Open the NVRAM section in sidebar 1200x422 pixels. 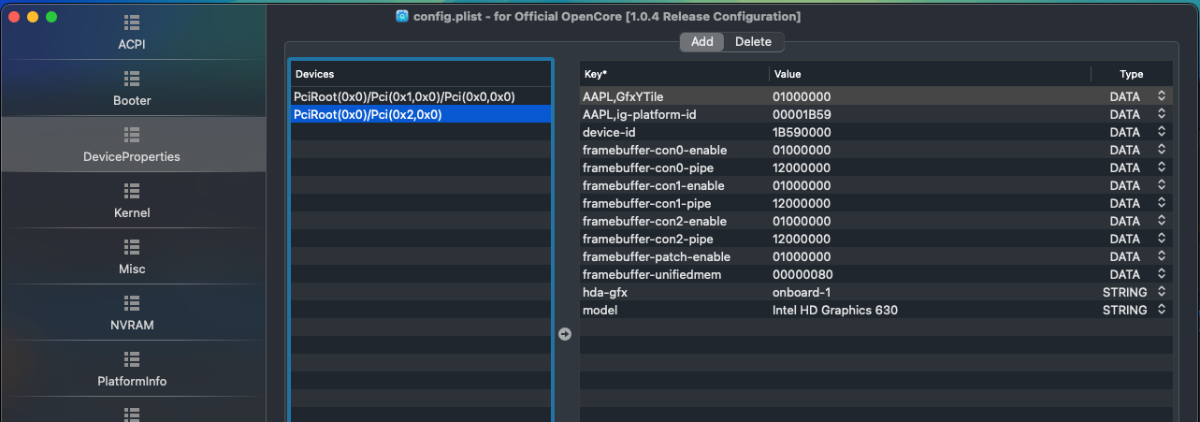[x=133, y=313]
